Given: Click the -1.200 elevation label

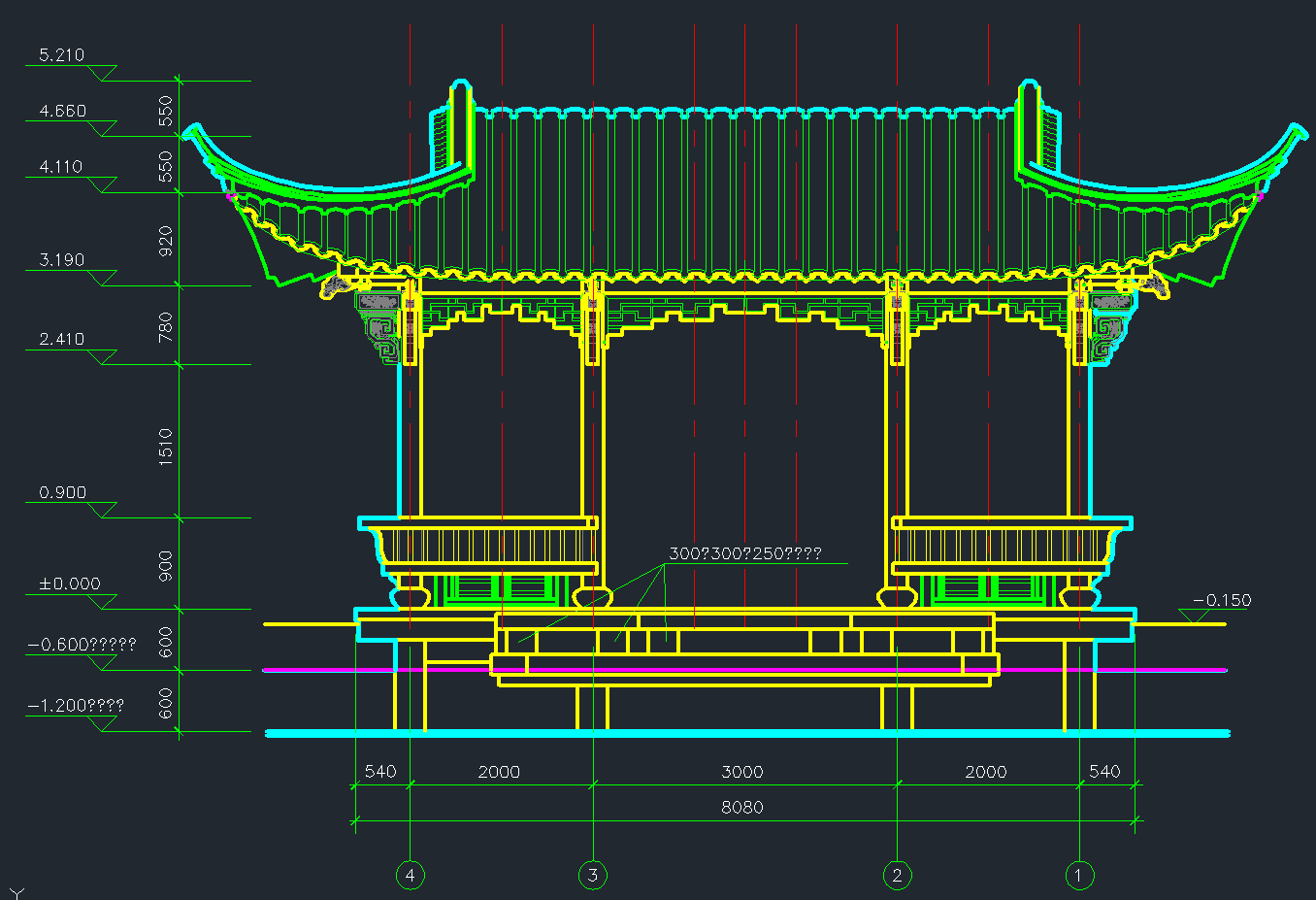Looking at the screenshot, I should (x=76, y=706).
